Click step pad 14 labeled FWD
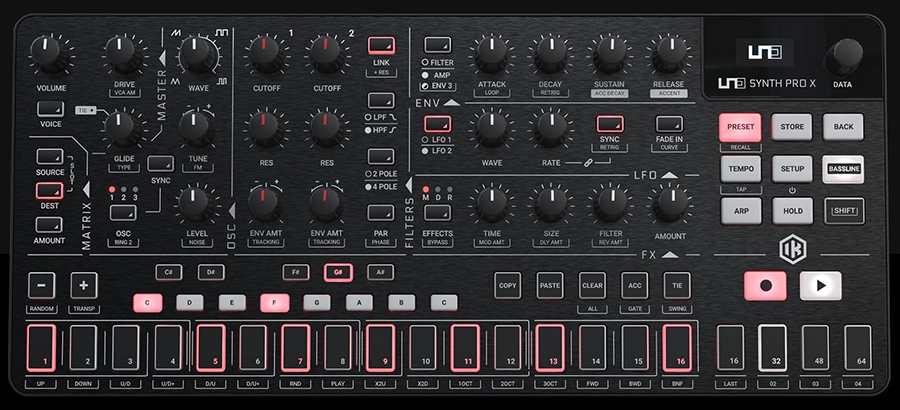 point(592,348)
